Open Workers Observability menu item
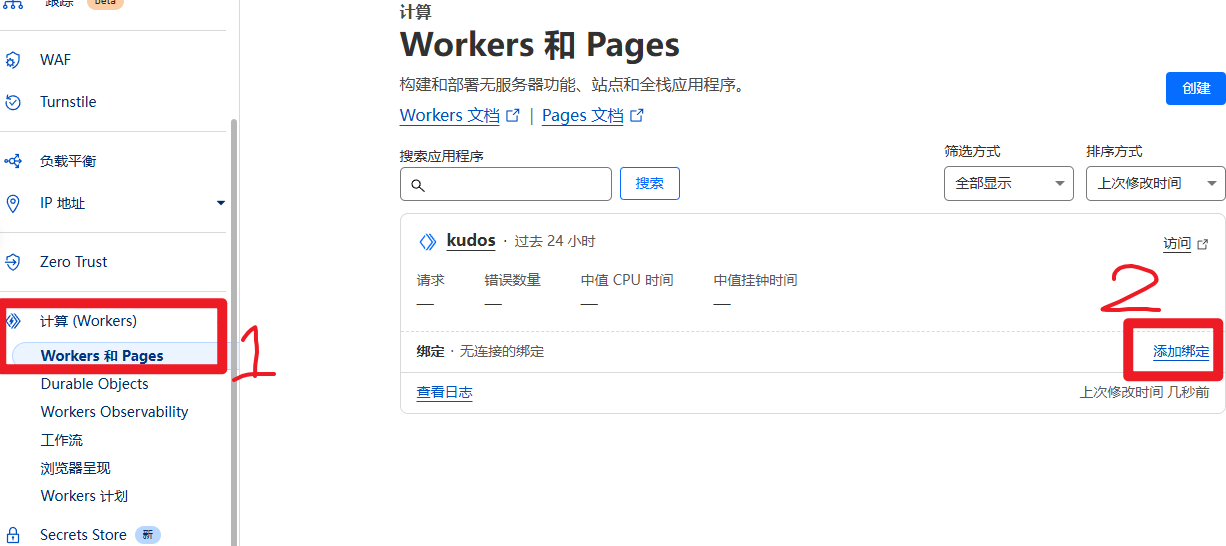Viewport: 1226px width, 546px height. 114,412
